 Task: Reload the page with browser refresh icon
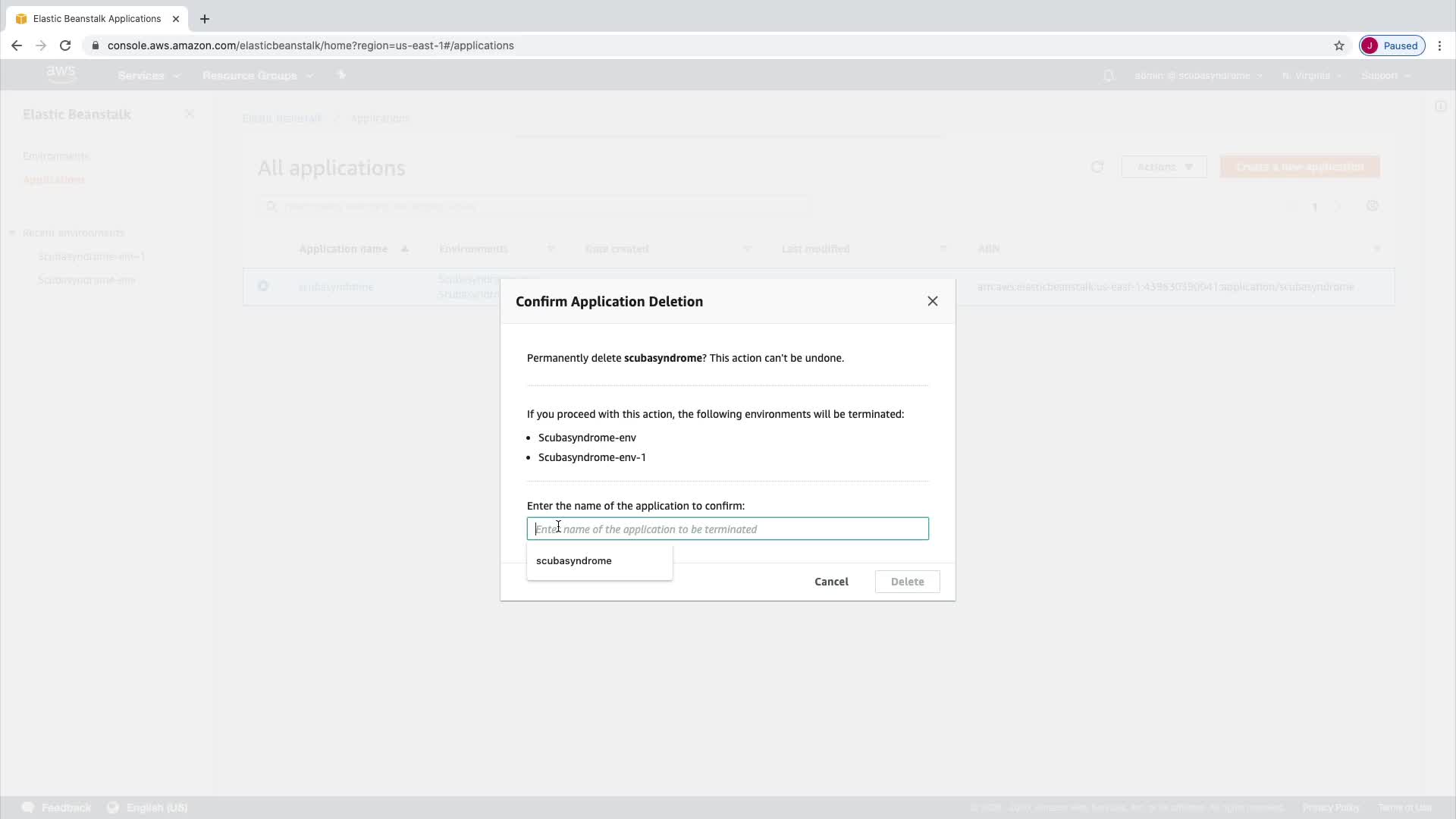[65, 45]
